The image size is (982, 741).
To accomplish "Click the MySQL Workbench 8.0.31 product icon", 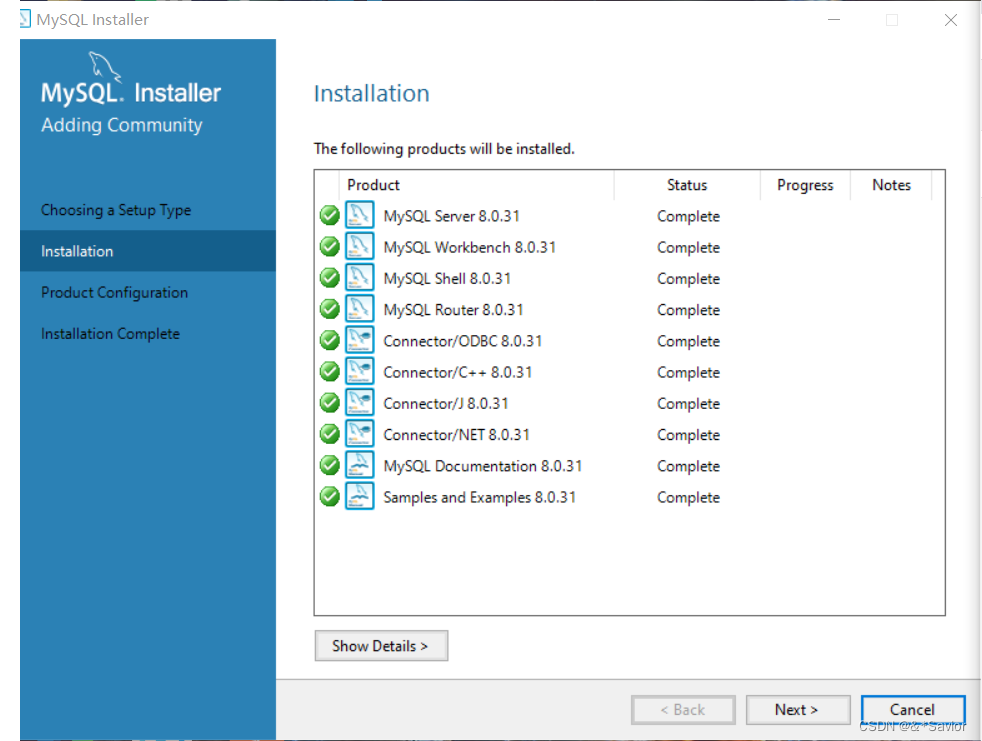I will [x=359, y=246].
